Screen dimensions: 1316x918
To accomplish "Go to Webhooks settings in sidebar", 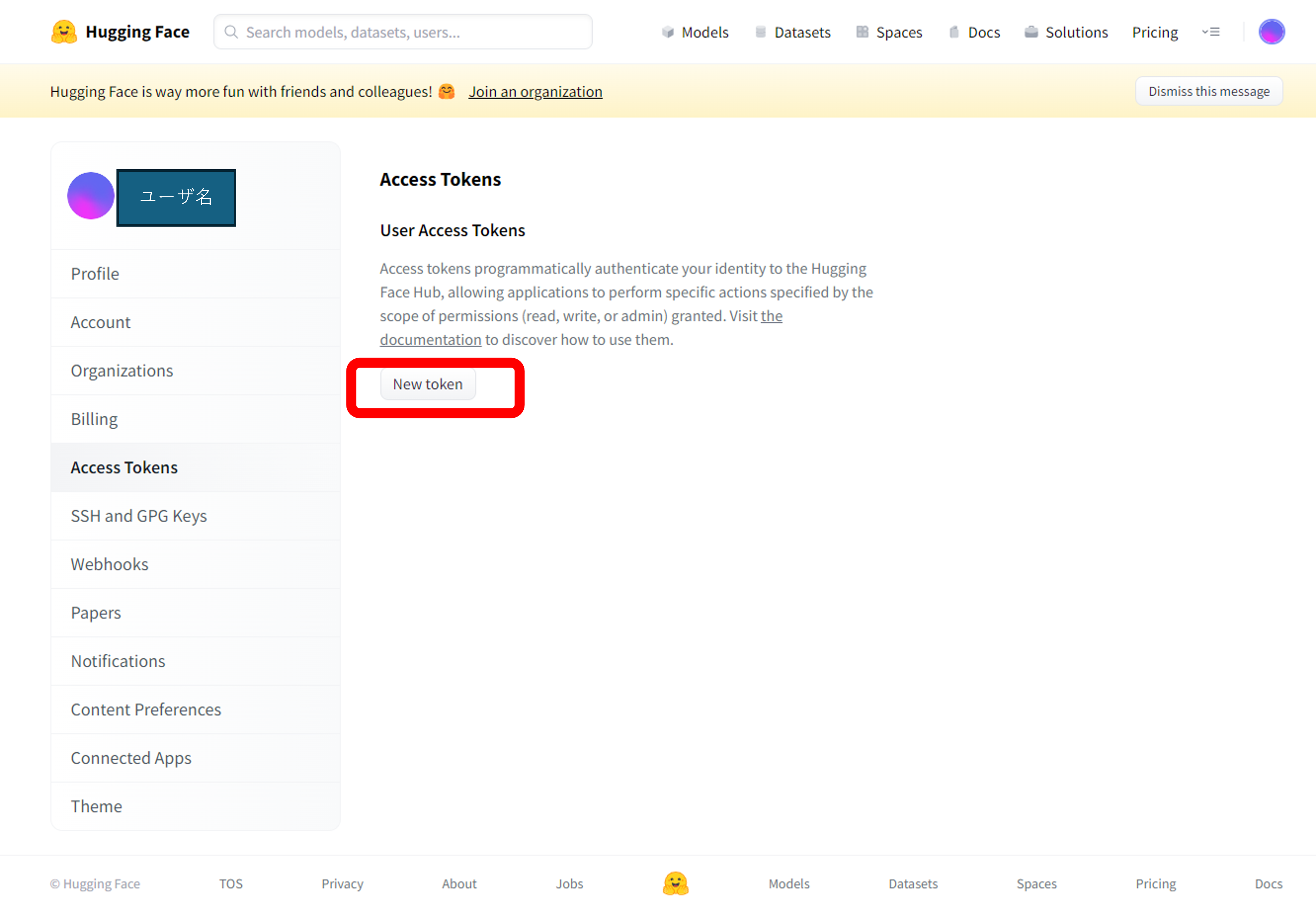I will point(109,564).
